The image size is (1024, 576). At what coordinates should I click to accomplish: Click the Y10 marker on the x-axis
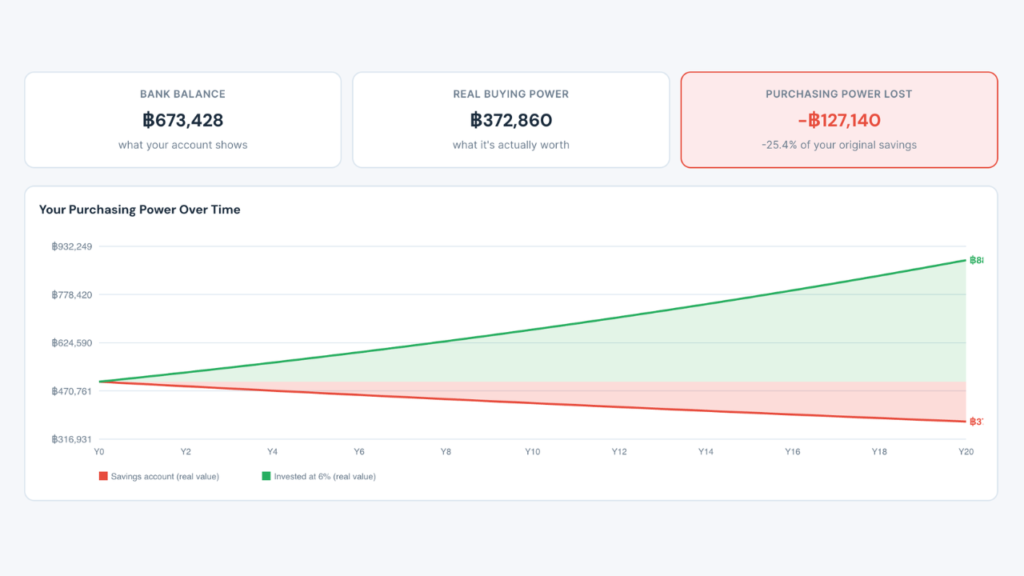tap(532, 452)
